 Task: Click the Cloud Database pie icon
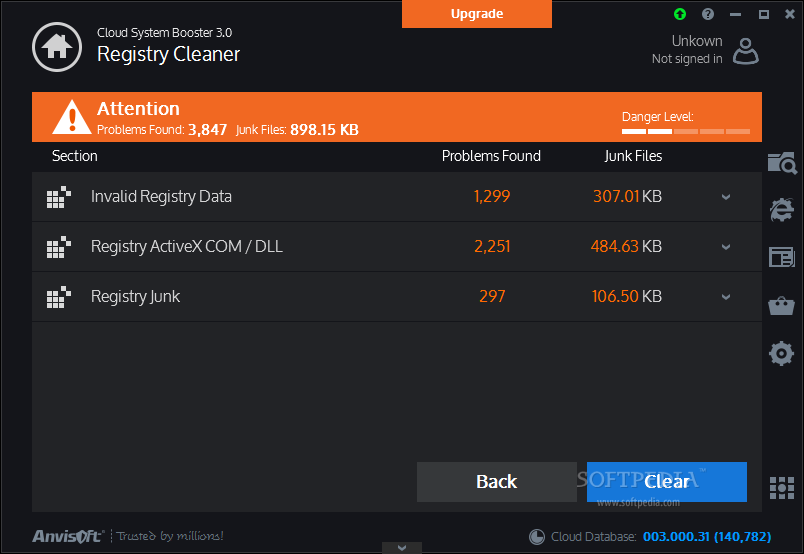[x=537, y=537]
